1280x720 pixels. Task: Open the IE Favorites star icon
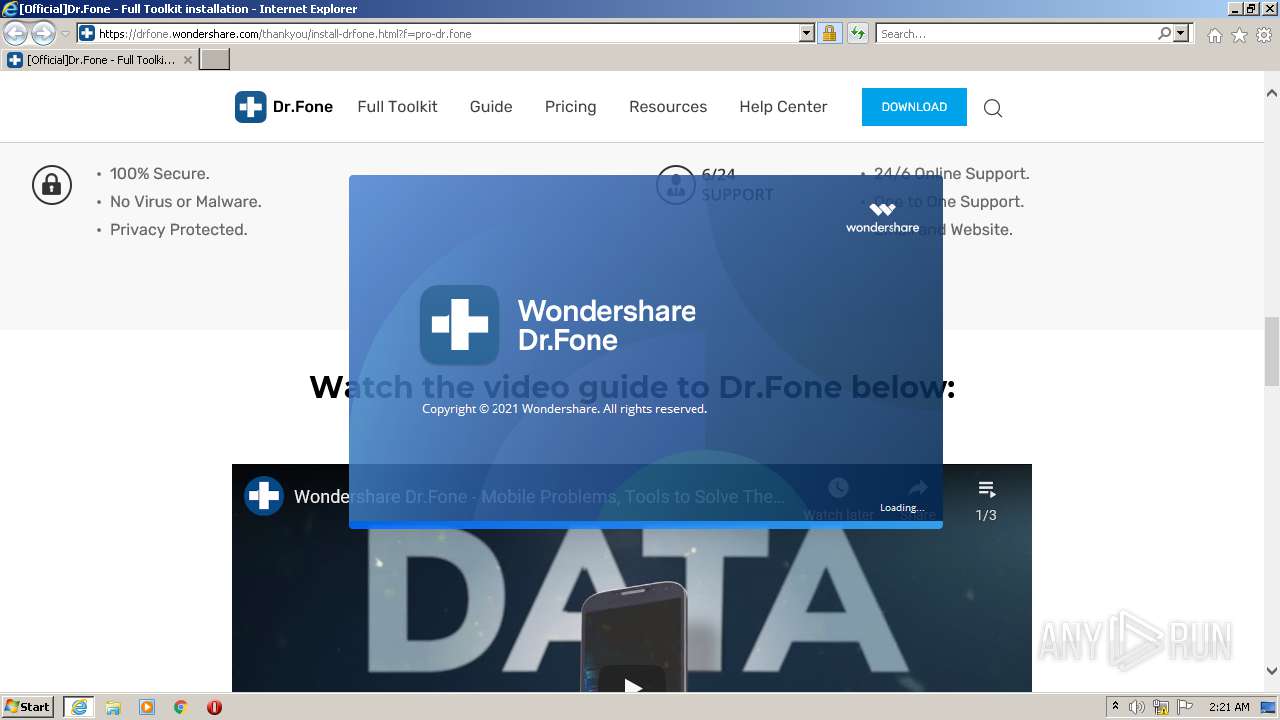[1239, 35]
